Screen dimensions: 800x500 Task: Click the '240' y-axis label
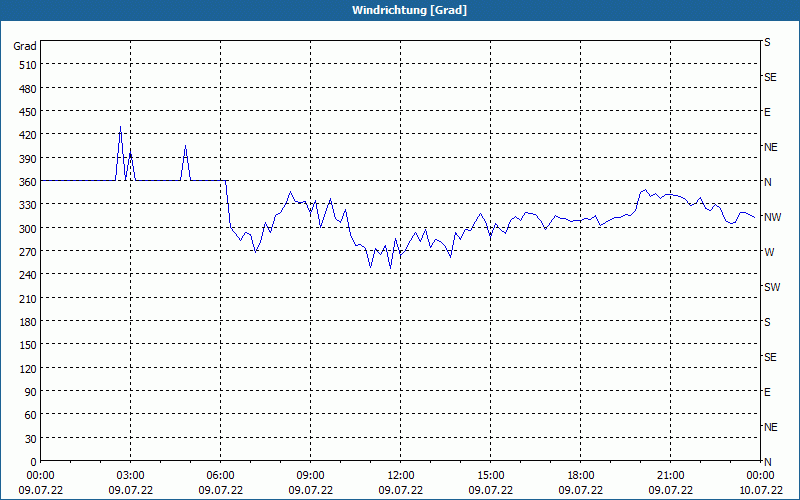(28, 276)
